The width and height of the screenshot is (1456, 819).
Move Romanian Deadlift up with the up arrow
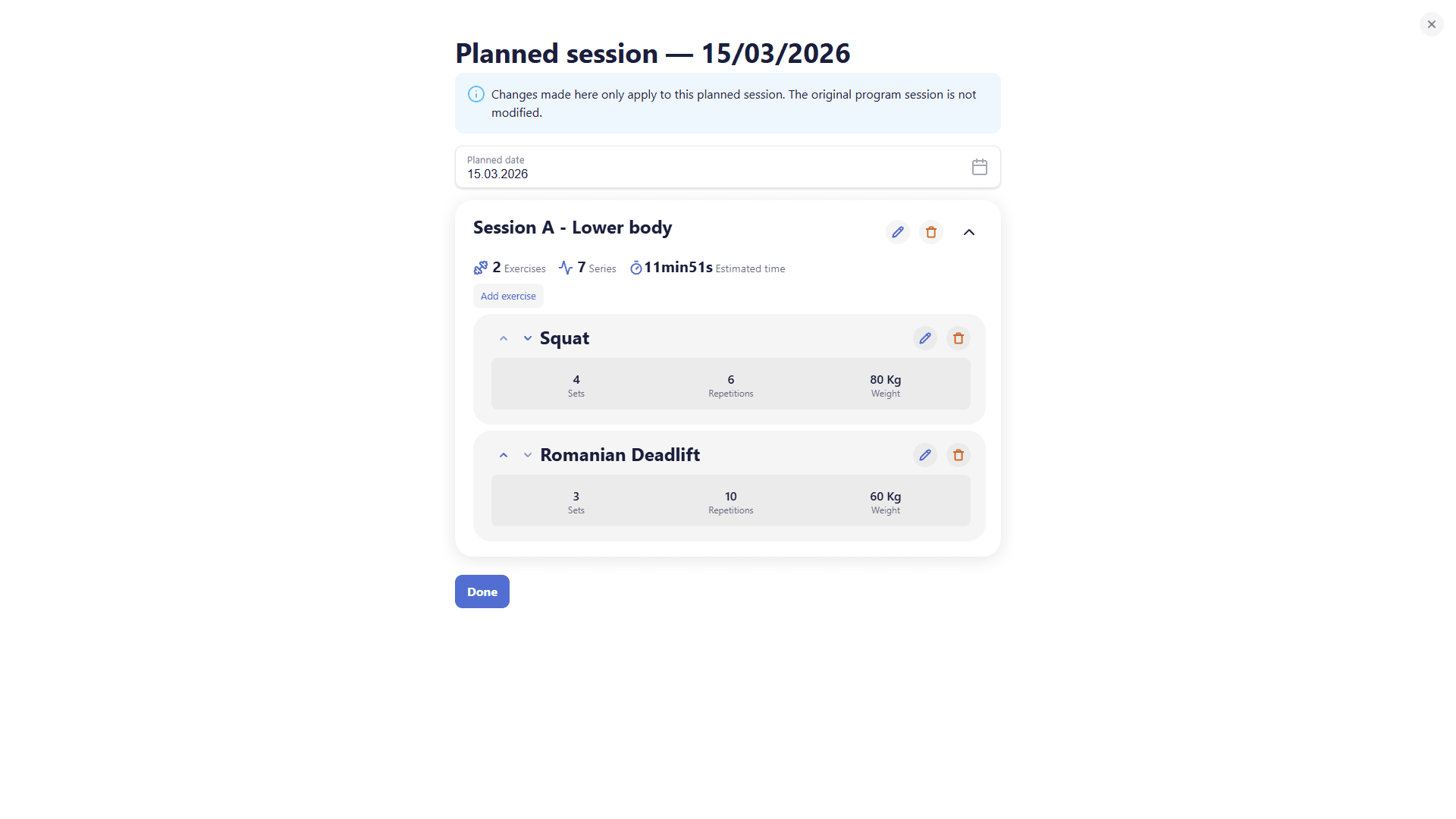503,455
